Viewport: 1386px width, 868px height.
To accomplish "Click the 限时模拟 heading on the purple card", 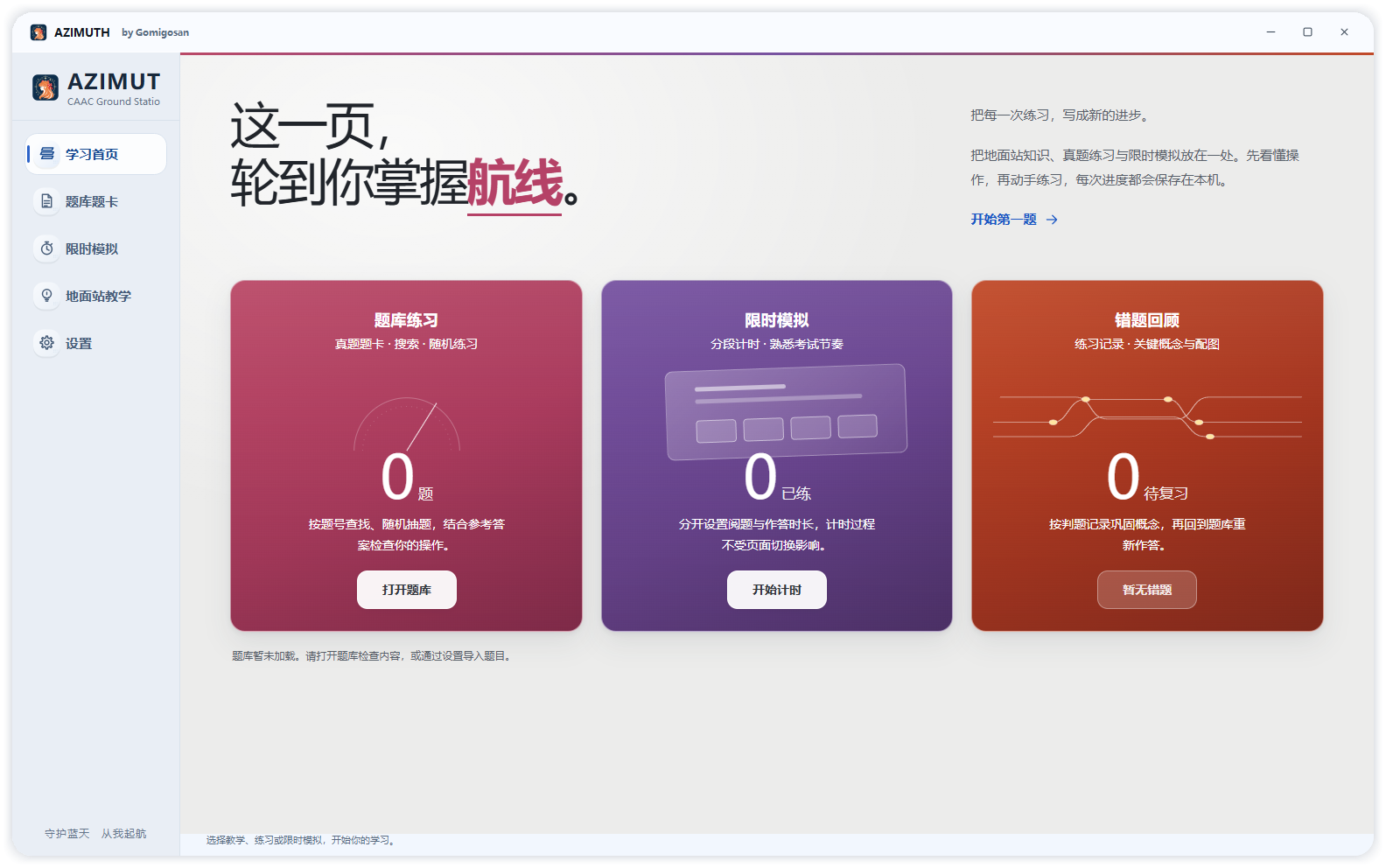I will point(777,320).
